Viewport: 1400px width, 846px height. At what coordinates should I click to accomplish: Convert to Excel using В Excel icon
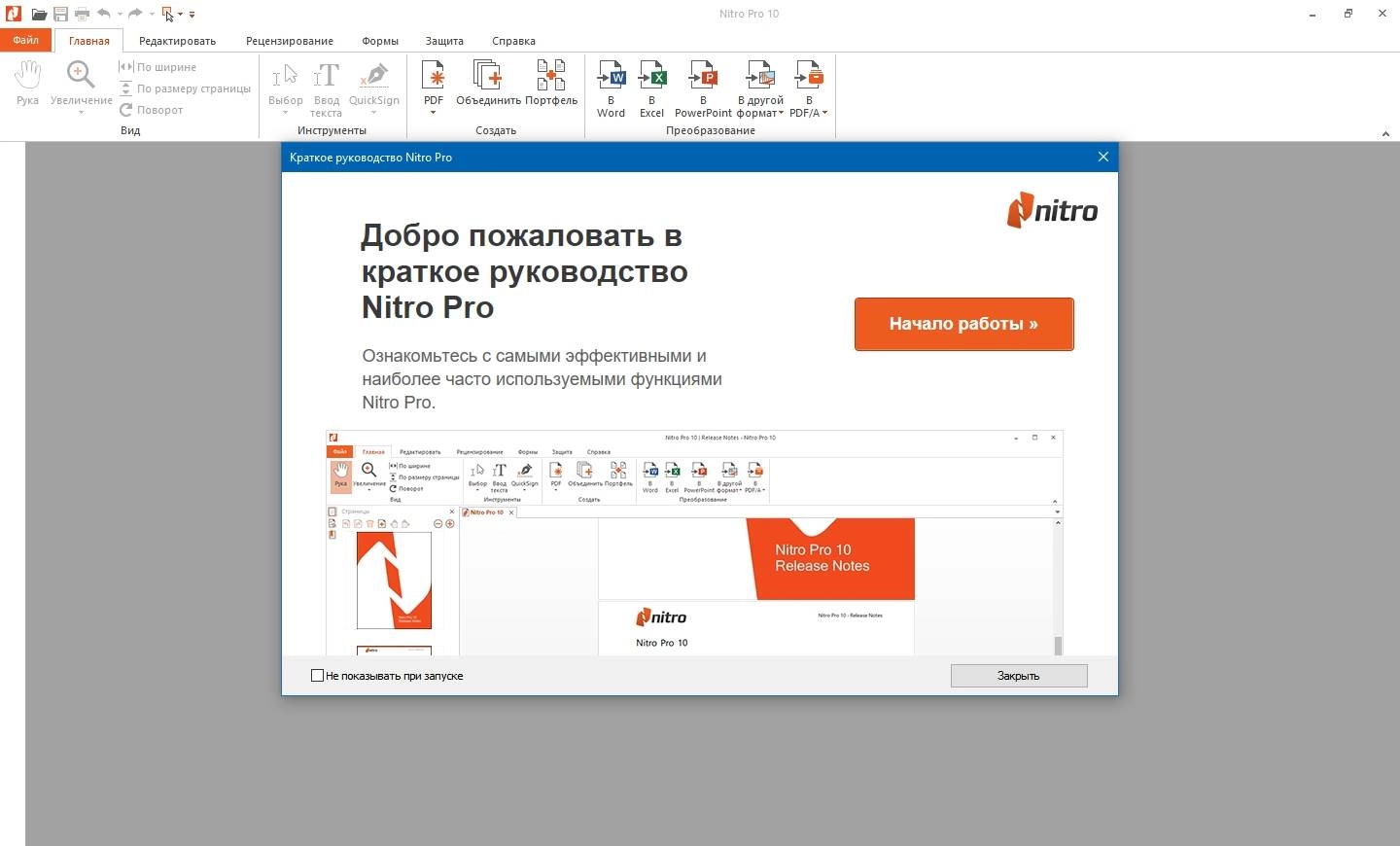(651, 88)
